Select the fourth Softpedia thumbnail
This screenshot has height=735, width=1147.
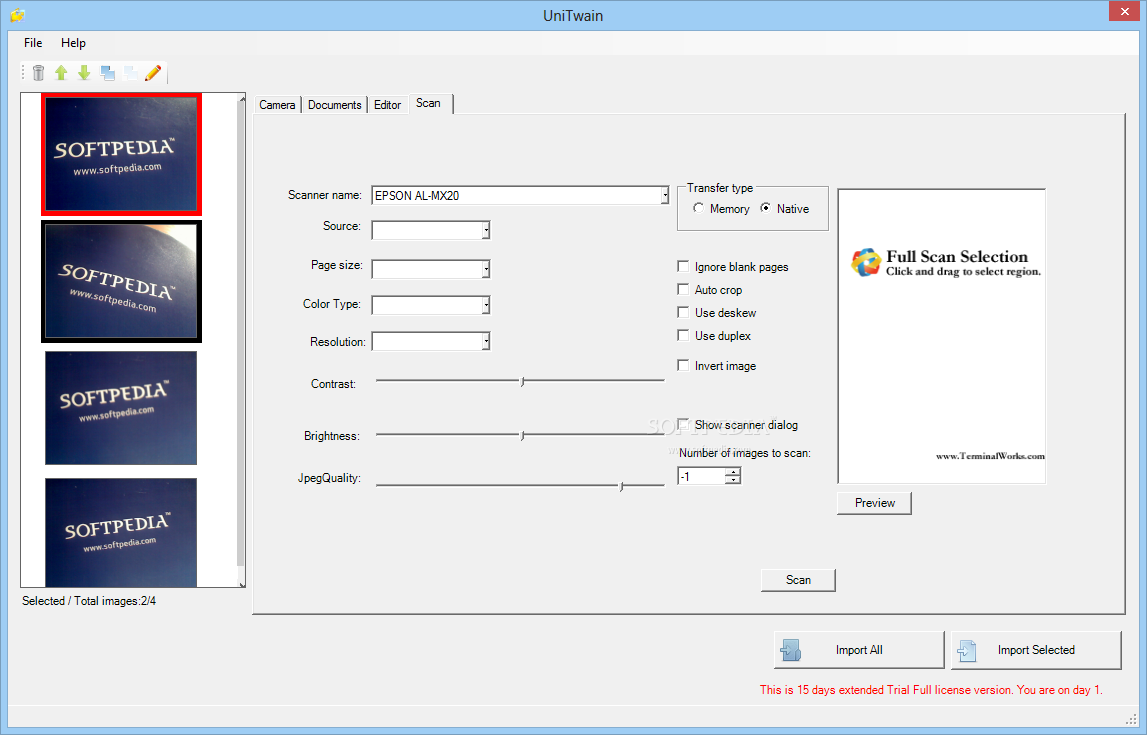[121, 532]
